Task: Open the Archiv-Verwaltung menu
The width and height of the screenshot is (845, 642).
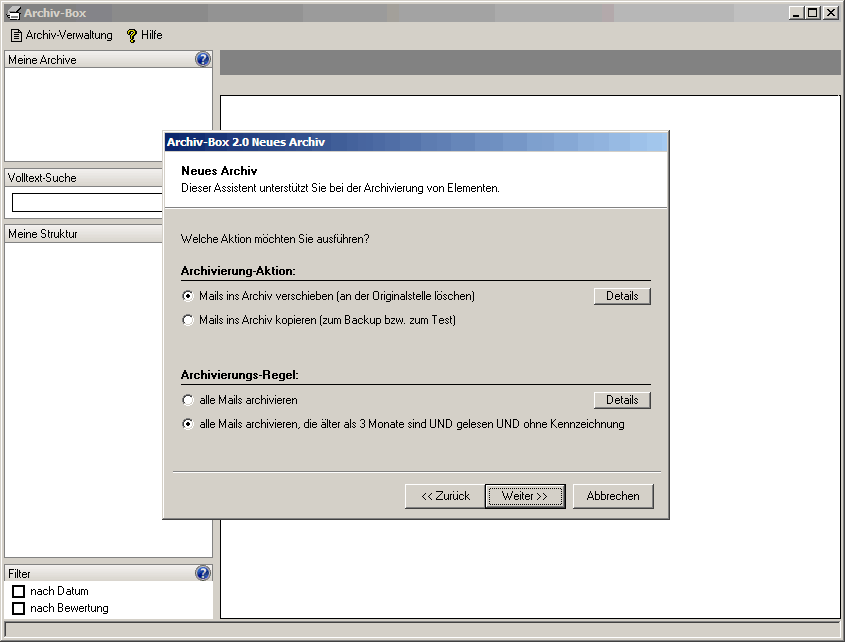Action: (61, 35)
